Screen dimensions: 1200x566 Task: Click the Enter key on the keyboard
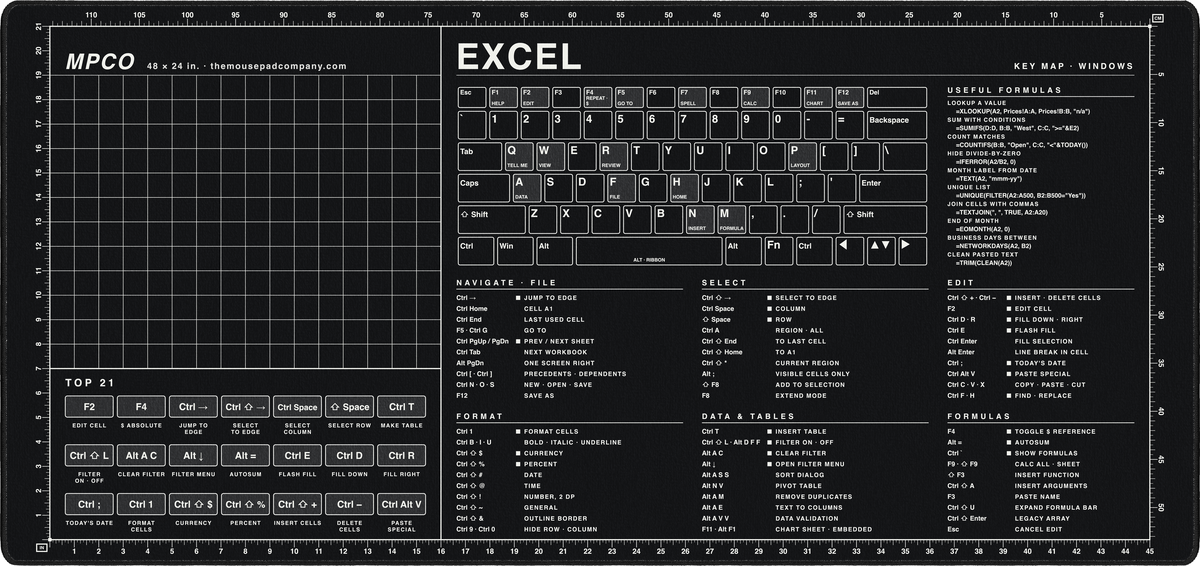click(892, 188)
